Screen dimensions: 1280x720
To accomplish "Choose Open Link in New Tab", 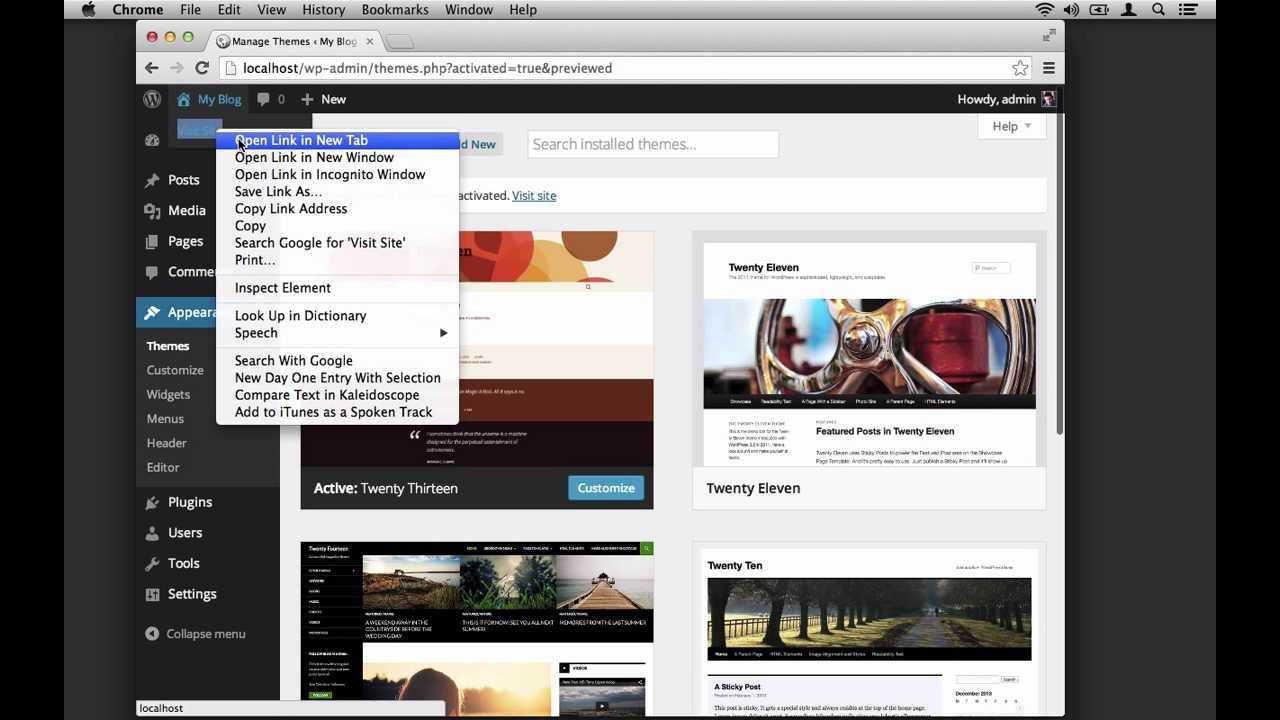I will pos(338,140).
